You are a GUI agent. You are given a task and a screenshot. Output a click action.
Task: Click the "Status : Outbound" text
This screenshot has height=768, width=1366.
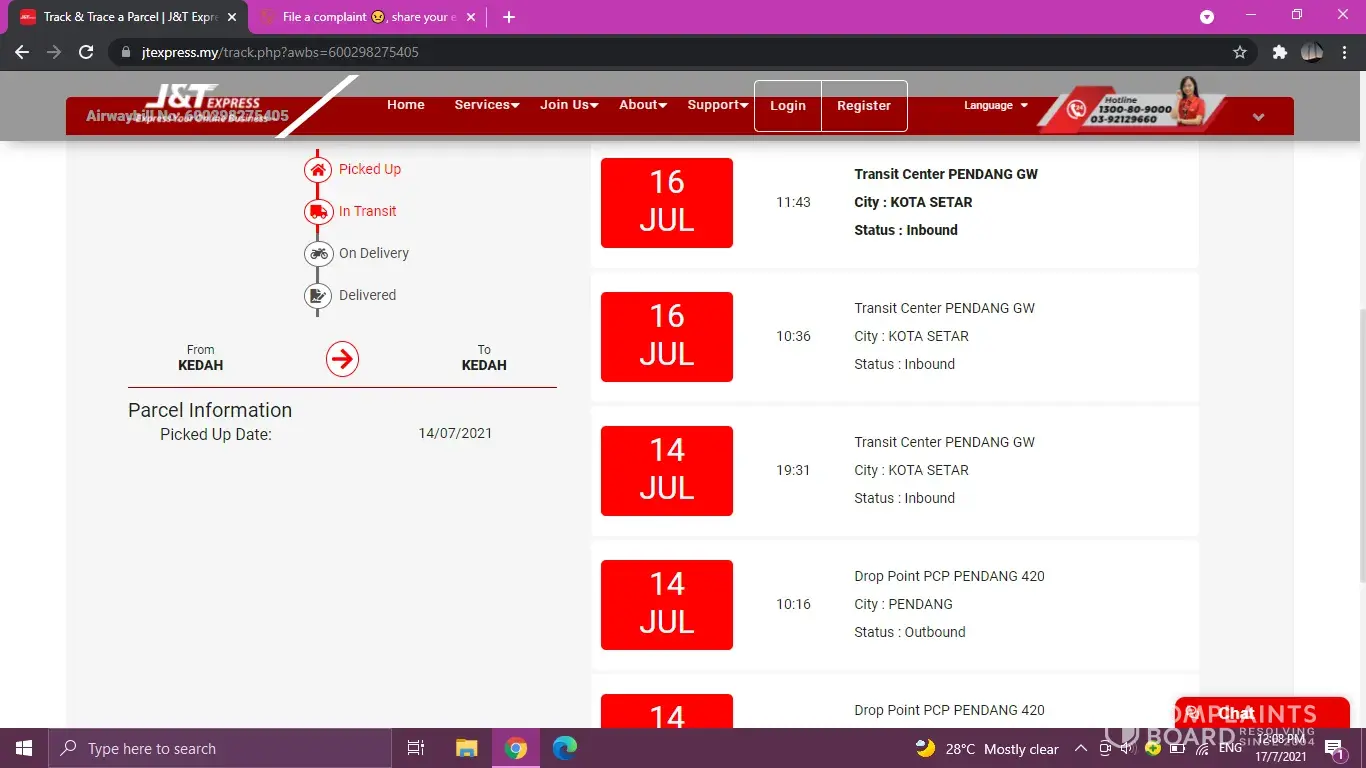click(x=910, y=632)
